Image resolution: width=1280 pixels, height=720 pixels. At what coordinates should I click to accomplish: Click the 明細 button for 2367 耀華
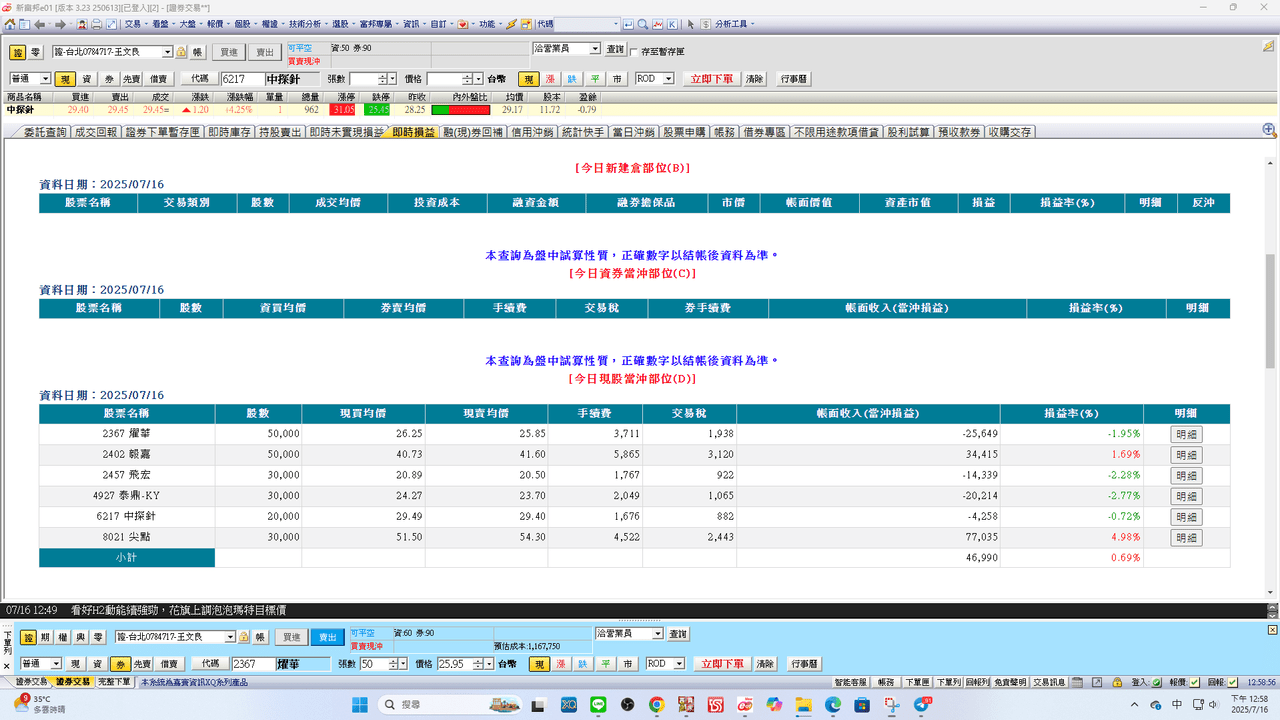pos(1187,434)
